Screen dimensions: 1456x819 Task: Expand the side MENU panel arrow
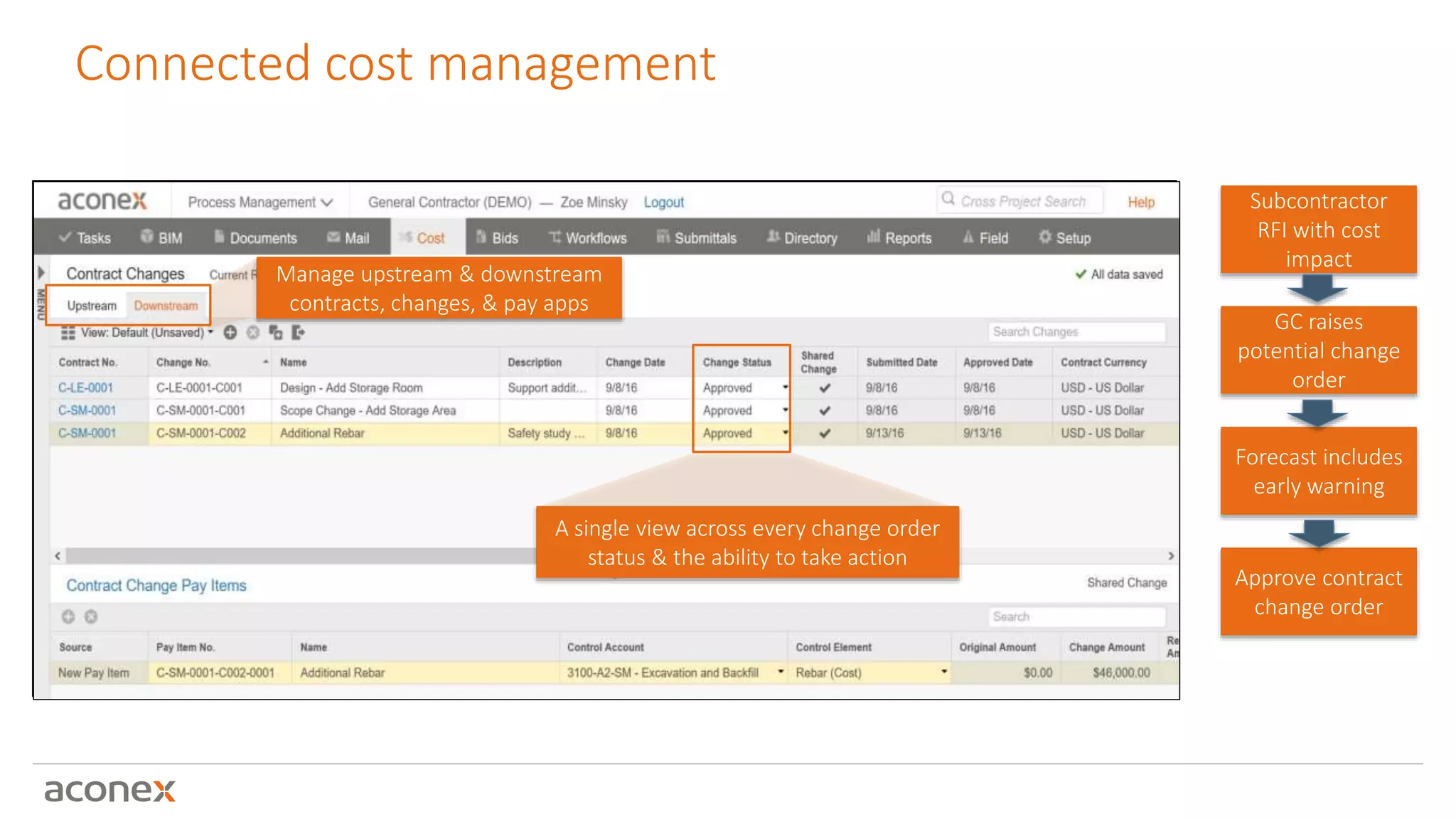click(41, 272)
